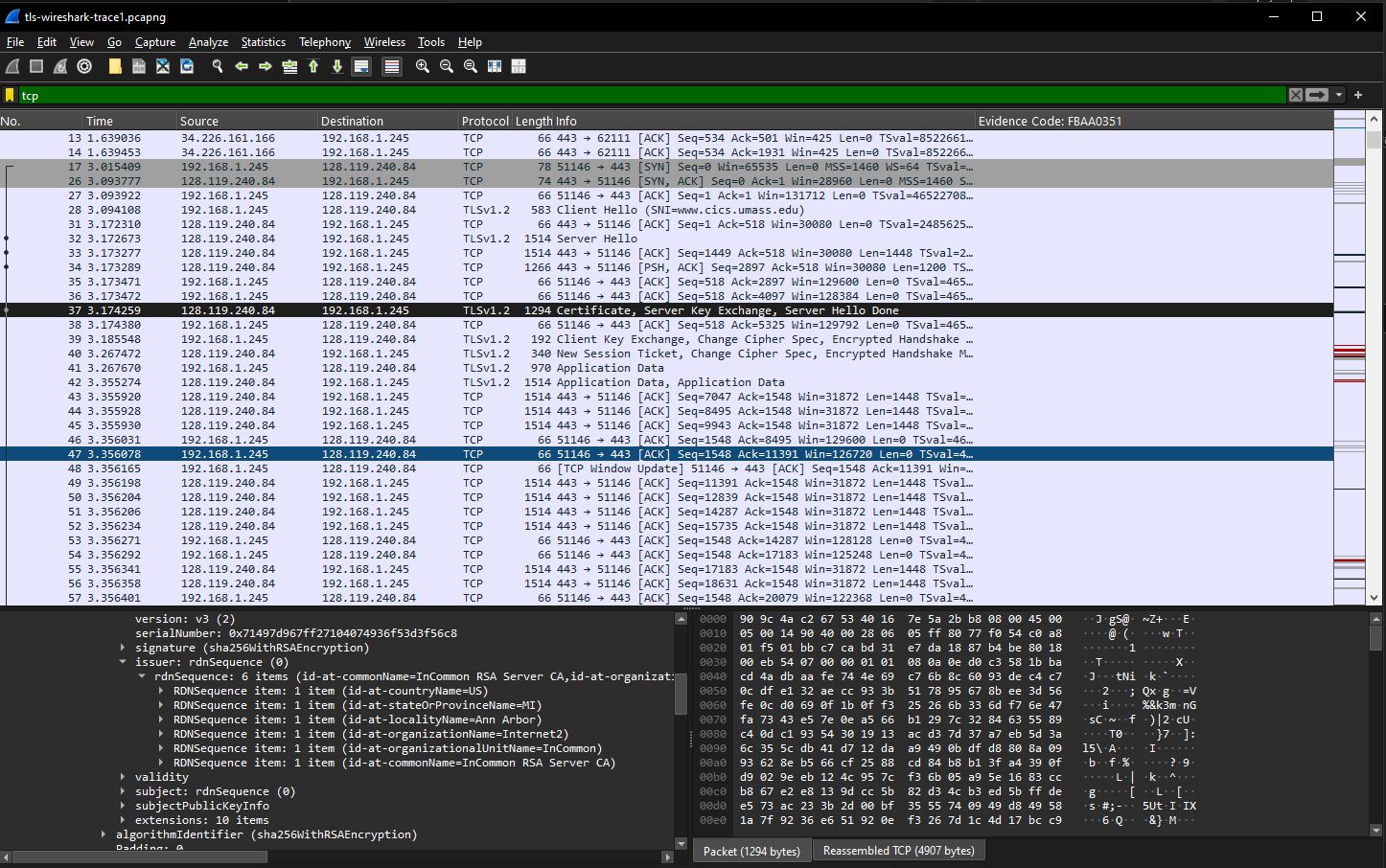1386x868 pixels.
Task: Go forward in packet history
Action: [266, 66]
